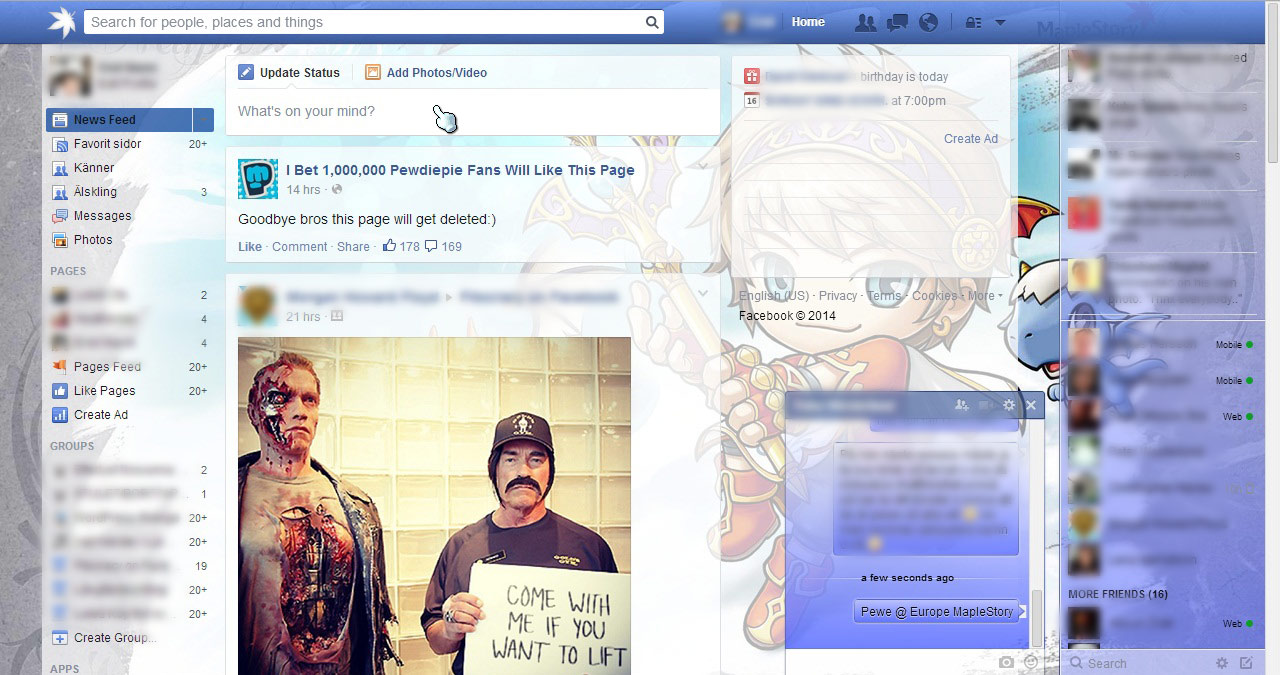Open chat sidebar options gear

[1222, 663]
